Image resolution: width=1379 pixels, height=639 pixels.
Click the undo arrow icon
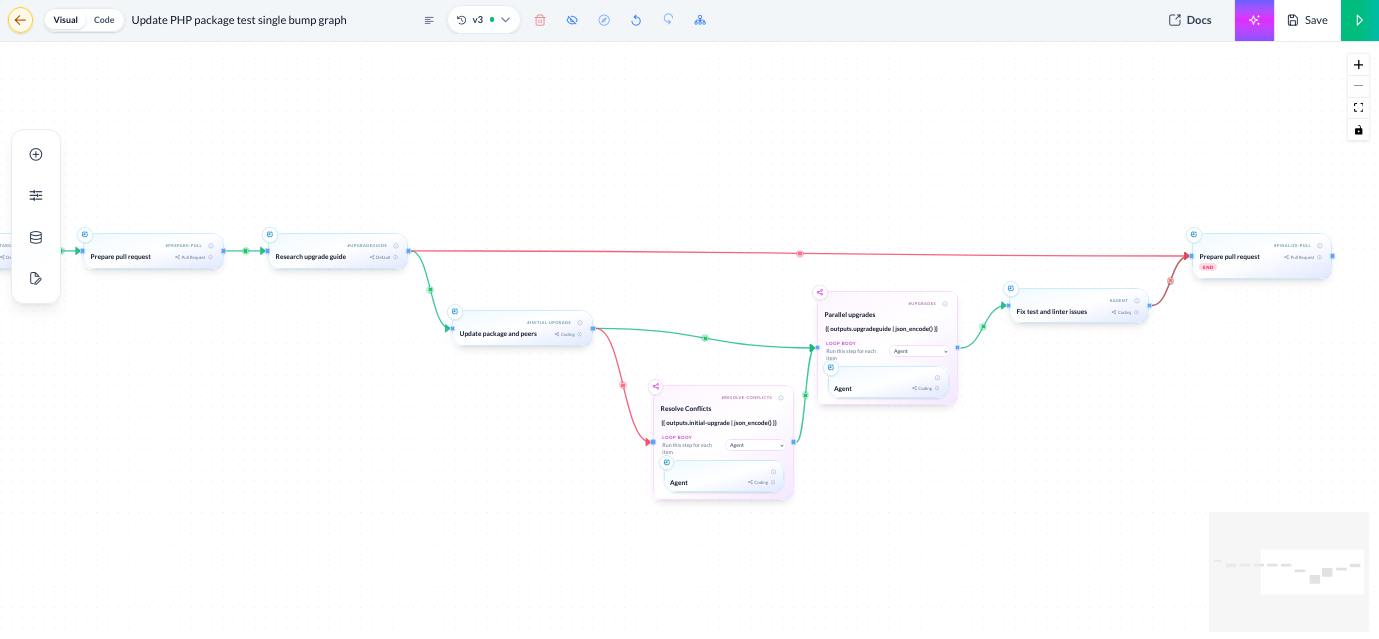point(636,20)
